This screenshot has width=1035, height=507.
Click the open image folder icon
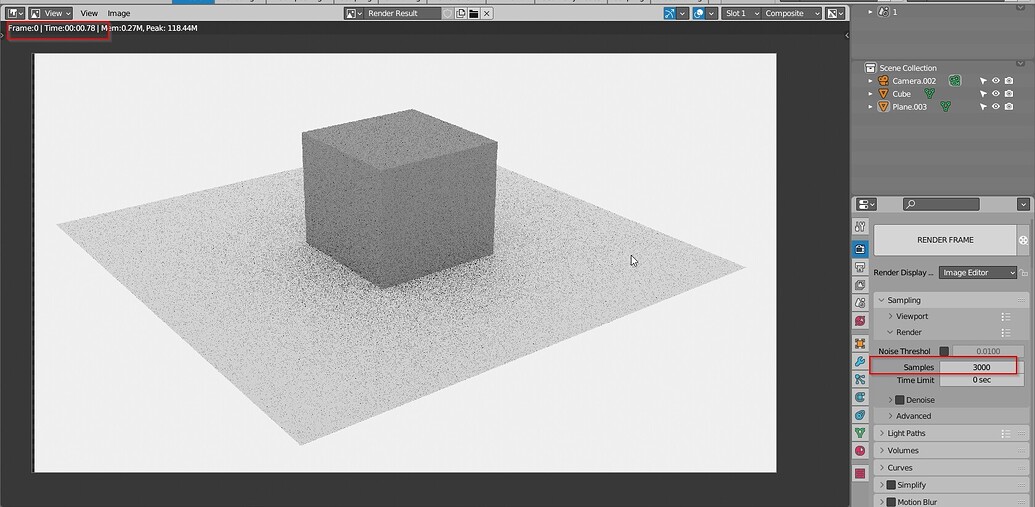click(x=474, y=13)
